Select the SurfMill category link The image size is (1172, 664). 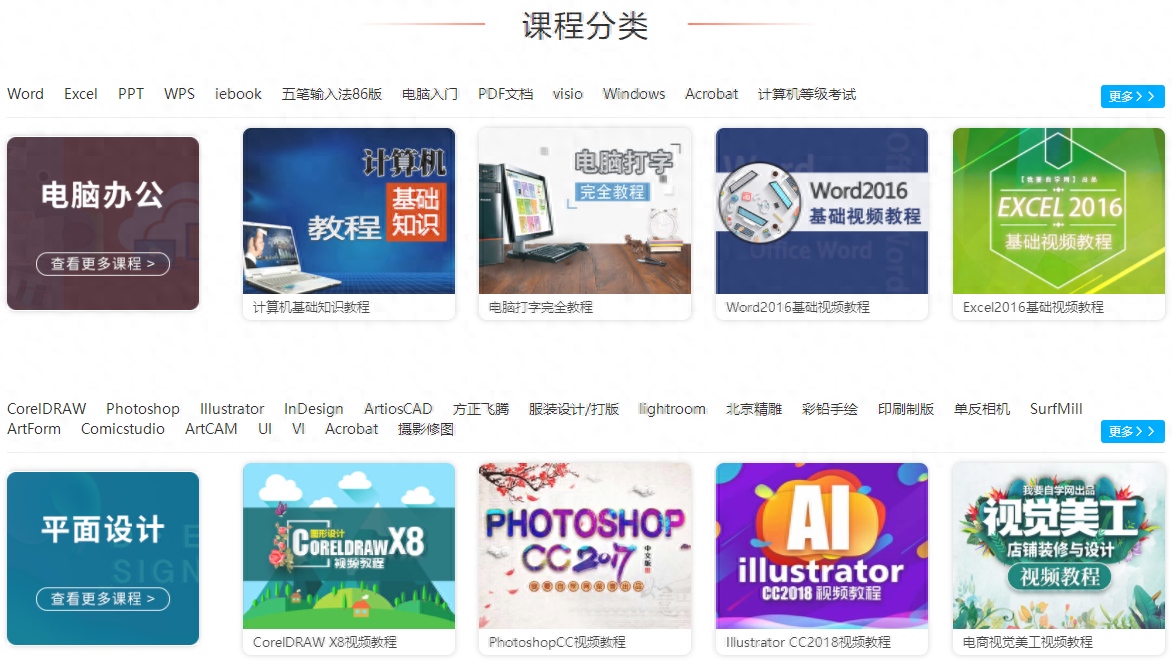tap(1056, 409)
